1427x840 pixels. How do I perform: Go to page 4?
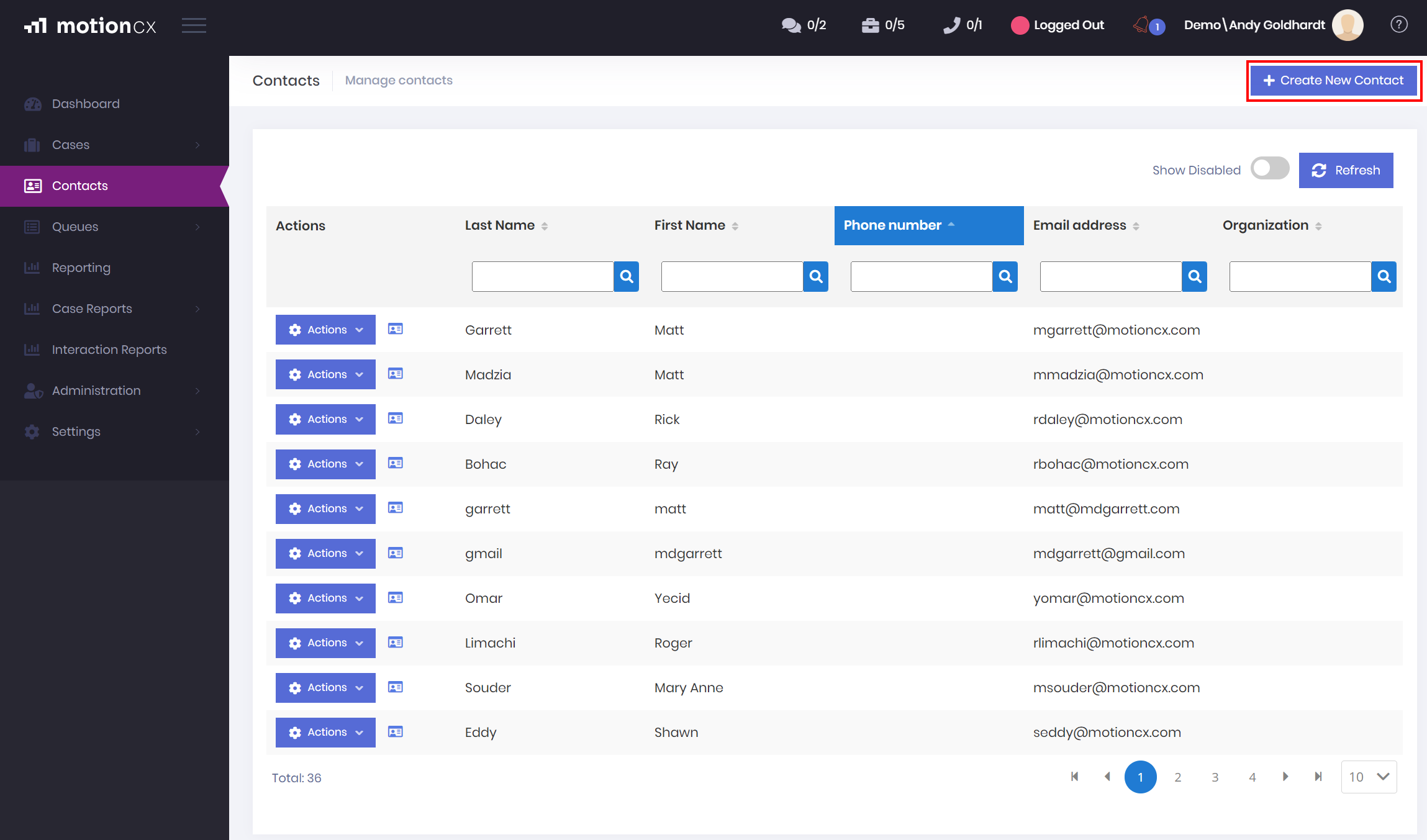1253,777
